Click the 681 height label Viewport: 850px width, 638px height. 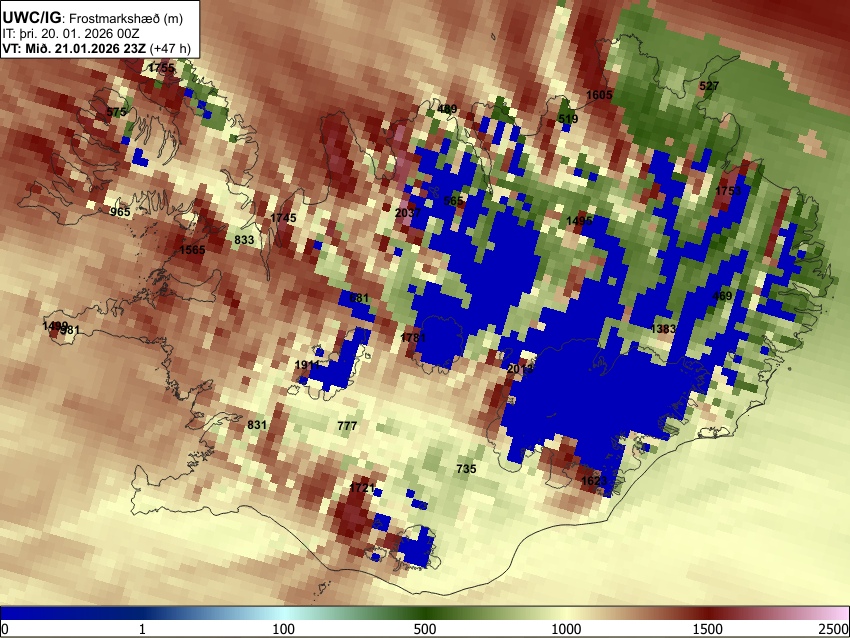(359, 298)
